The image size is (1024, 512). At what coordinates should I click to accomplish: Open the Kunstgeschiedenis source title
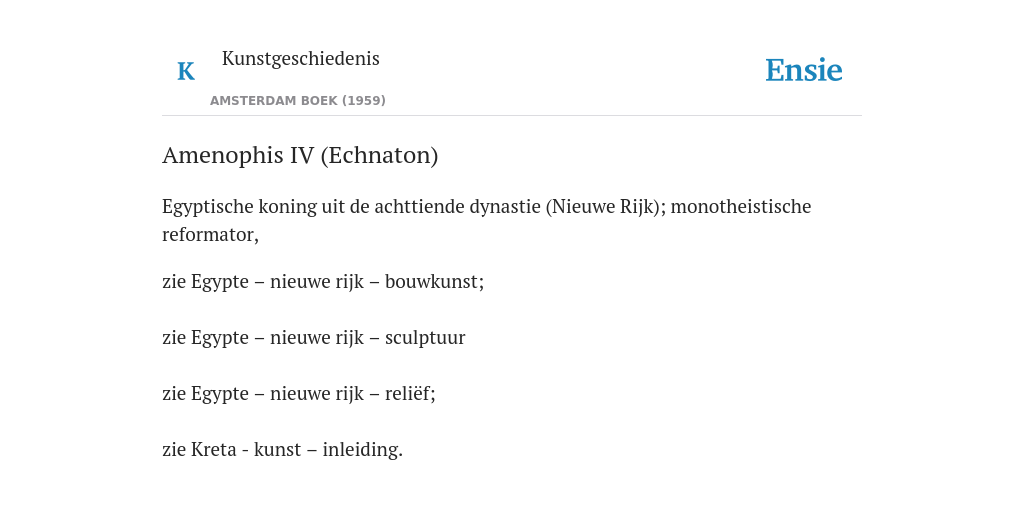point(300,59)
